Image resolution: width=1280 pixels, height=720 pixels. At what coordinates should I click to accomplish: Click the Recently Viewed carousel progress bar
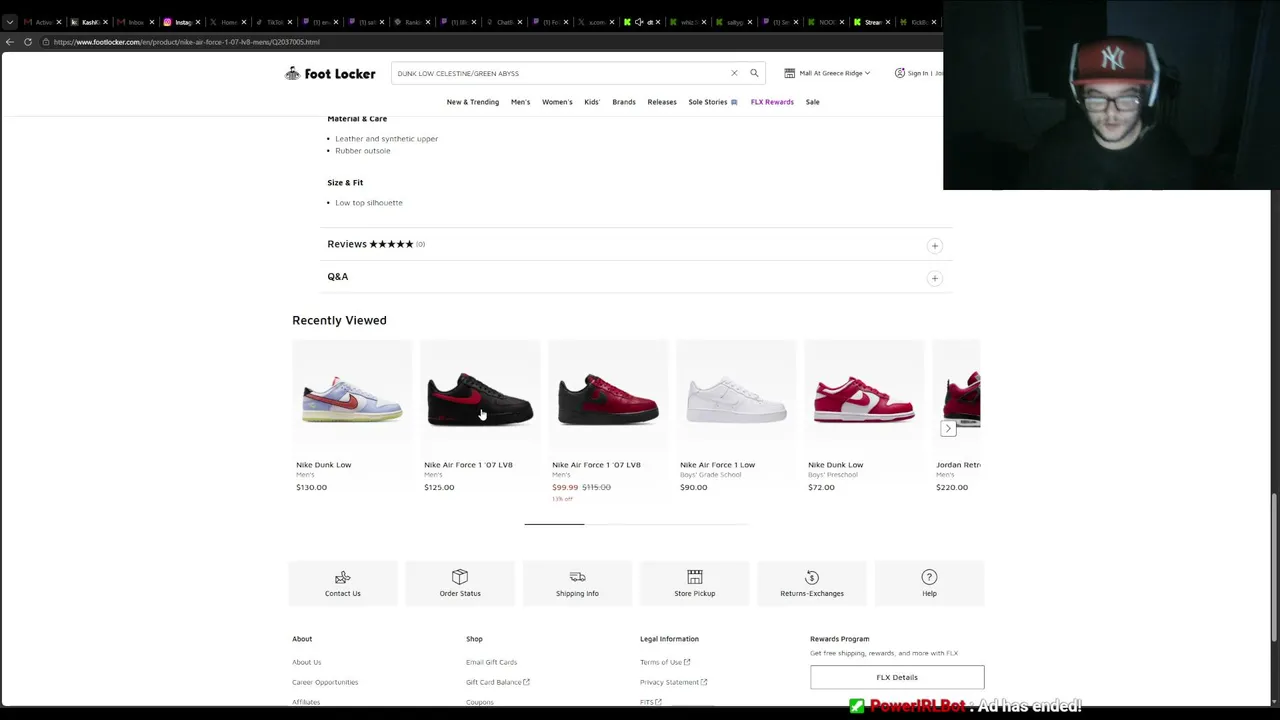[x=636, y=523]
